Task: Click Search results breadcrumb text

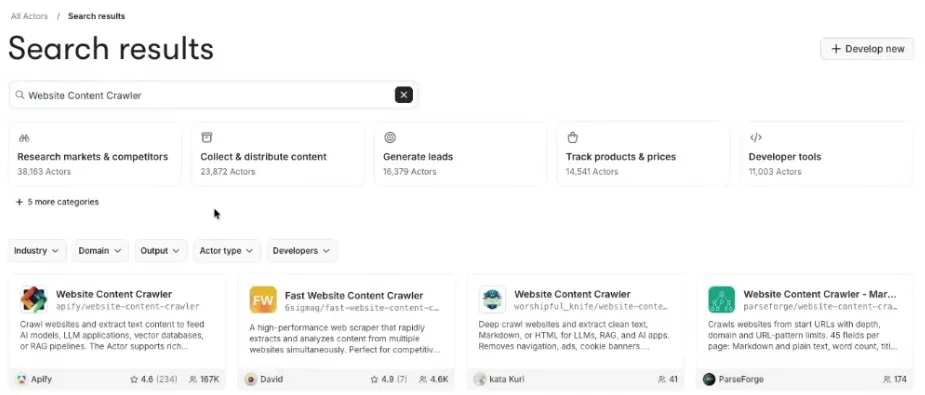Action: 96,16
